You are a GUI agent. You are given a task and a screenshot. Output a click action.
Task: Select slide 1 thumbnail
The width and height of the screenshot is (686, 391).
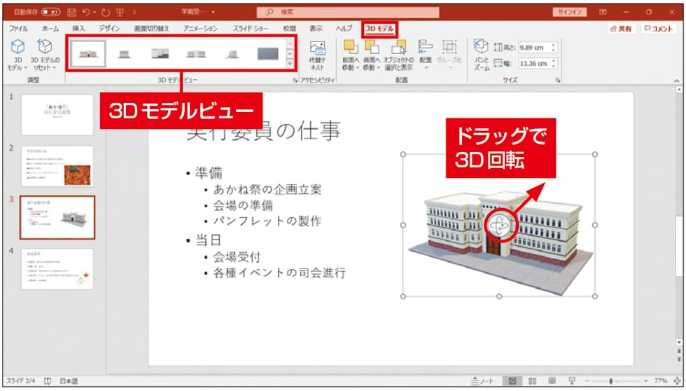click(57, 115)
